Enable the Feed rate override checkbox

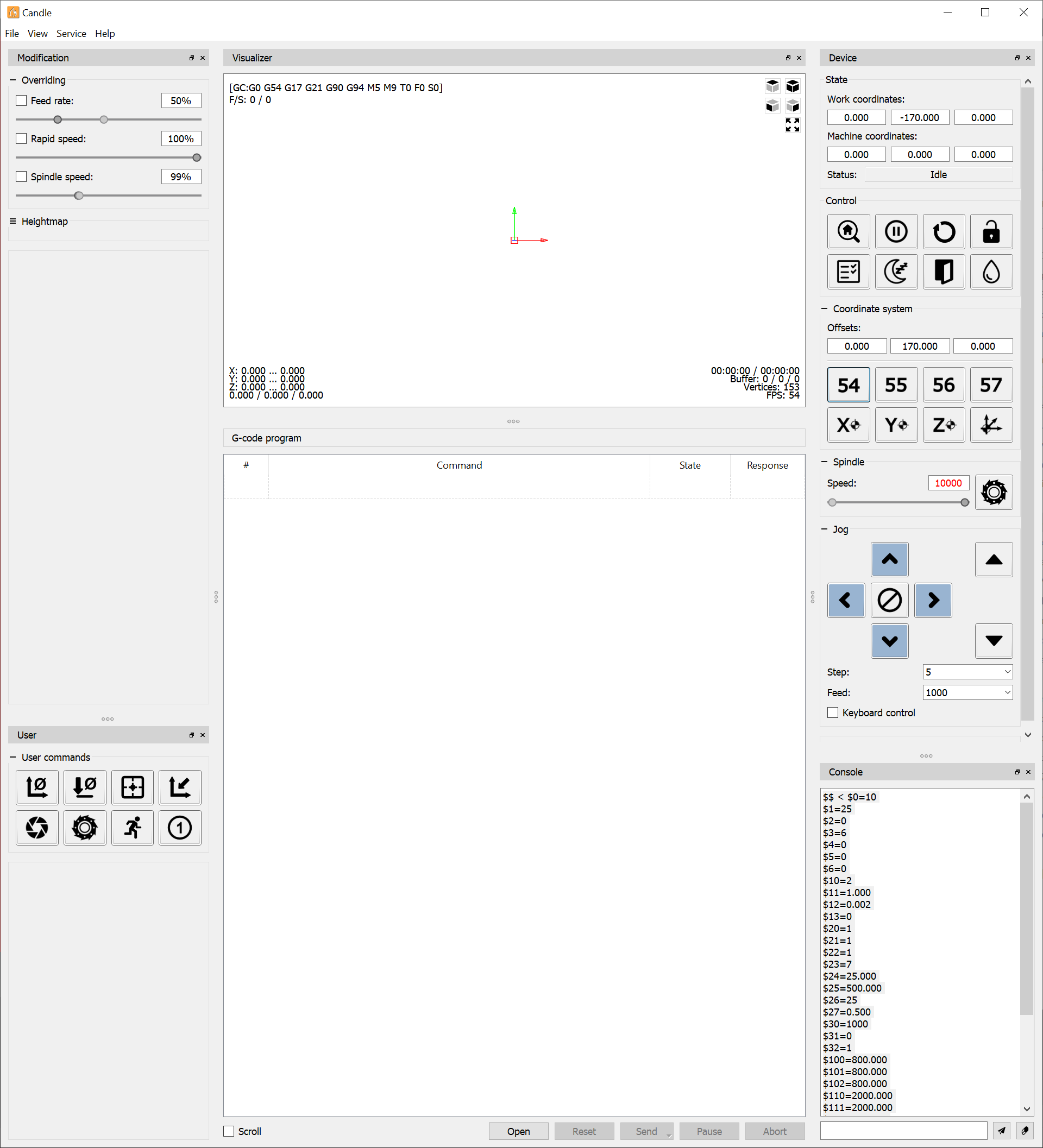point(22,101)
